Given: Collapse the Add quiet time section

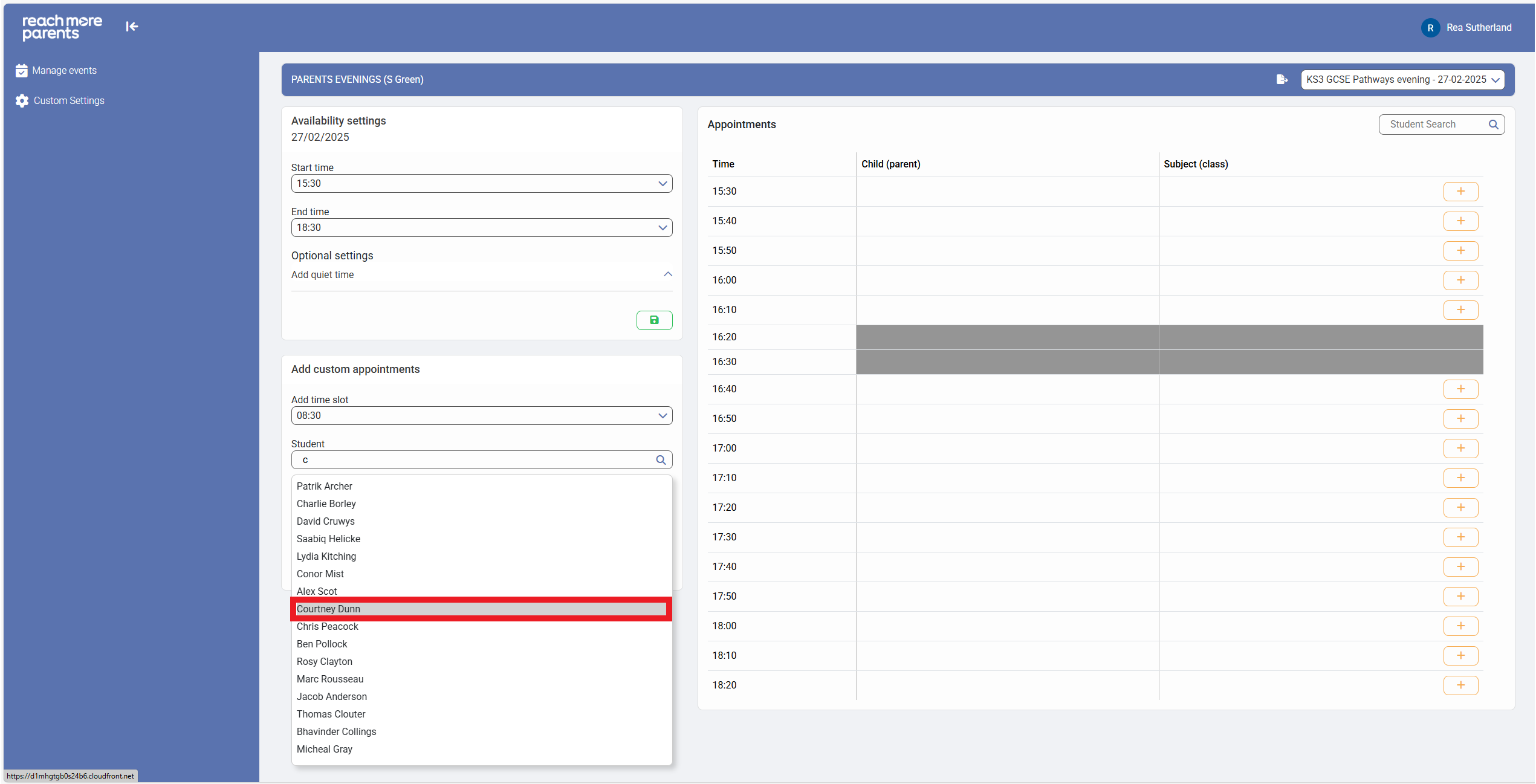Looking at the screenshot, I should (667, 274).
